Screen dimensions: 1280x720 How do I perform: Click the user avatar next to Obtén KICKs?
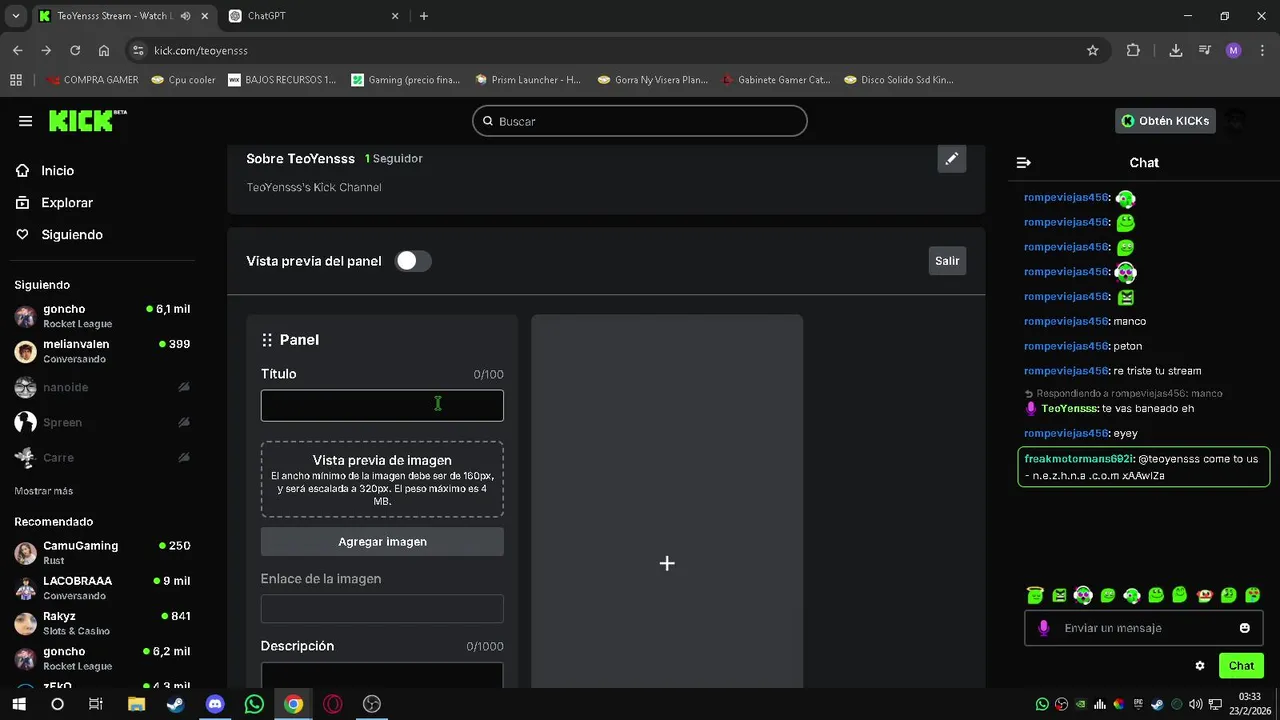click(1237, 121)
